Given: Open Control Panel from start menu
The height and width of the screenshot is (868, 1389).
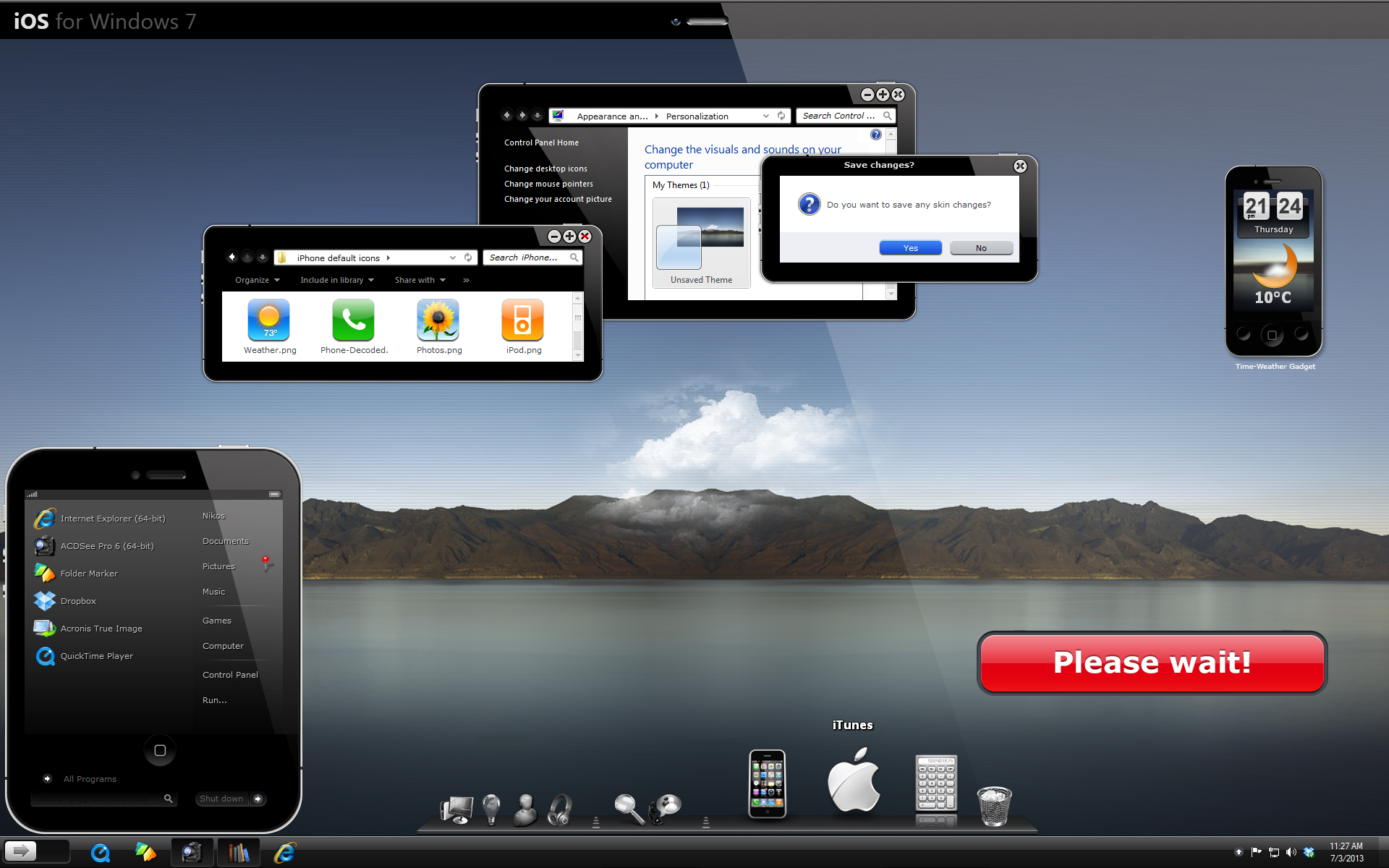Looking at the screenshot, I should [x=230, y=675].
